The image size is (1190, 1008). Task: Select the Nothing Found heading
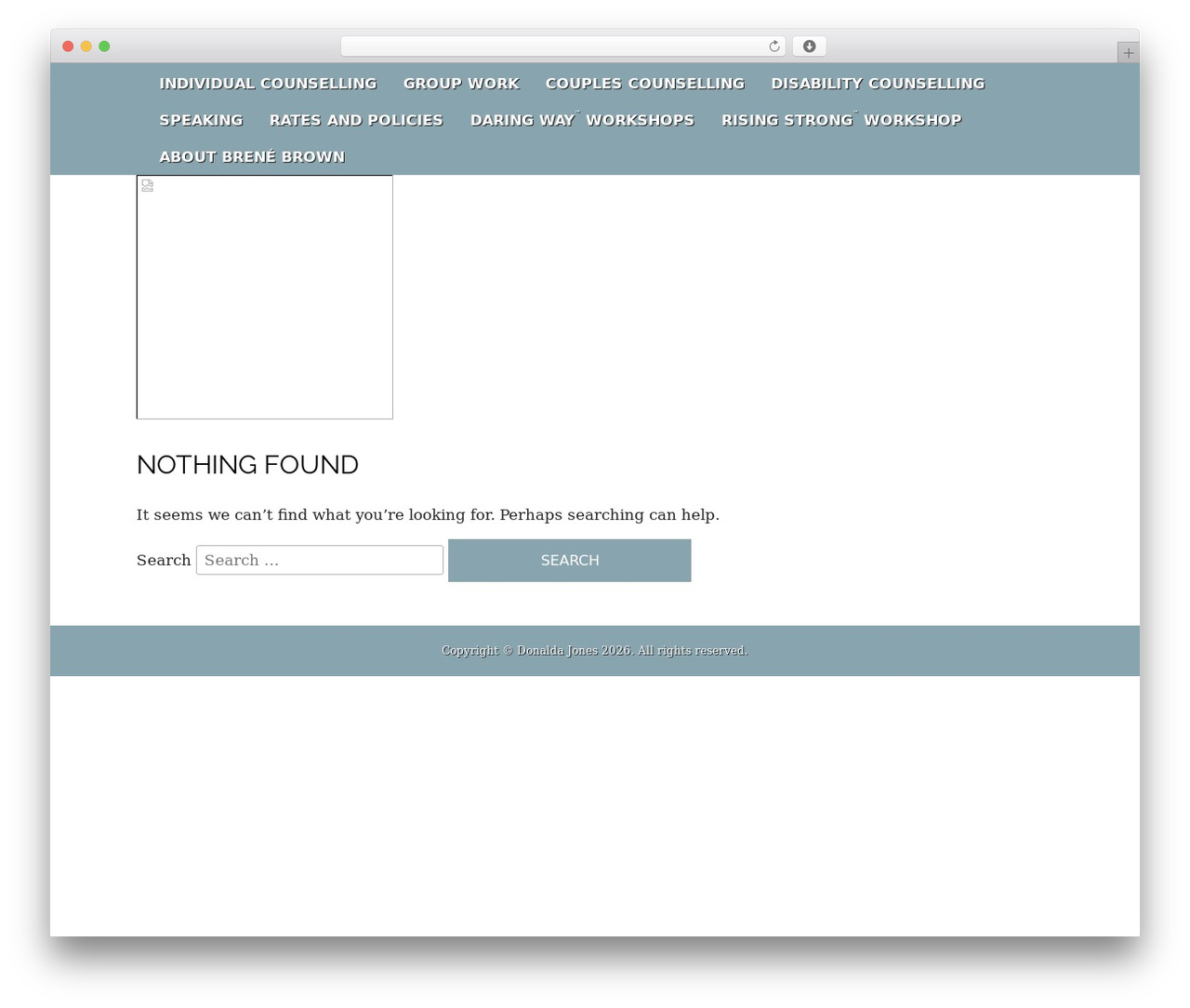(x=247, y=465)
